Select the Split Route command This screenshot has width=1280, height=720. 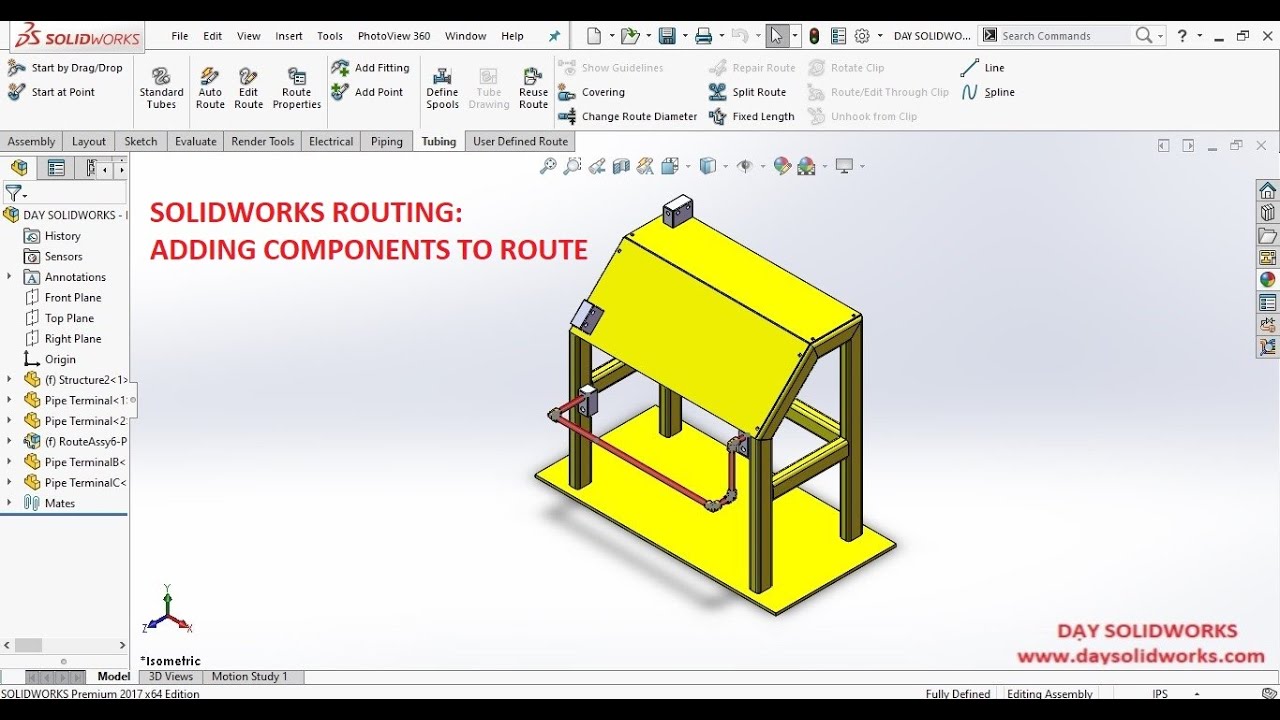tap(748, 92)
